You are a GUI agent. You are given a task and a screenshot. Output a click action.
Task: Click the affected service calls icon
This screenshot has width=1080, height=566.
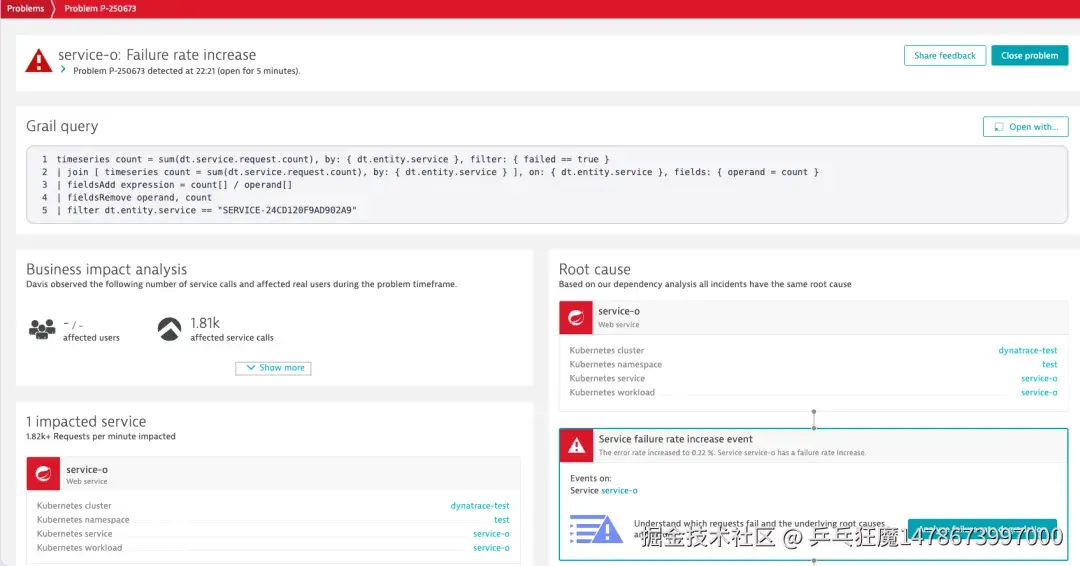[169, 329]
